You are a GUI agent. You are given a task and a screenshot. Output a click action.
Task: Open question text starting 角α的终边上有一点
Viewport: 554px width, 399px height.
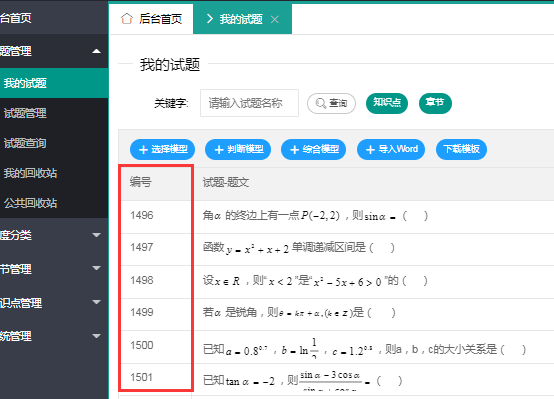(316, 216)
